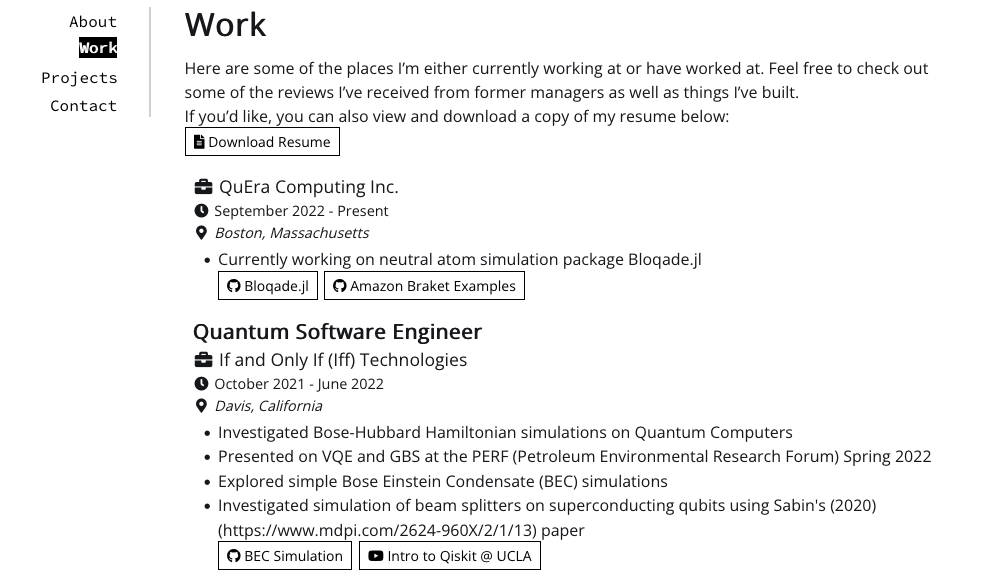Click the mdpi.com paper URL text

pos(377,530)
